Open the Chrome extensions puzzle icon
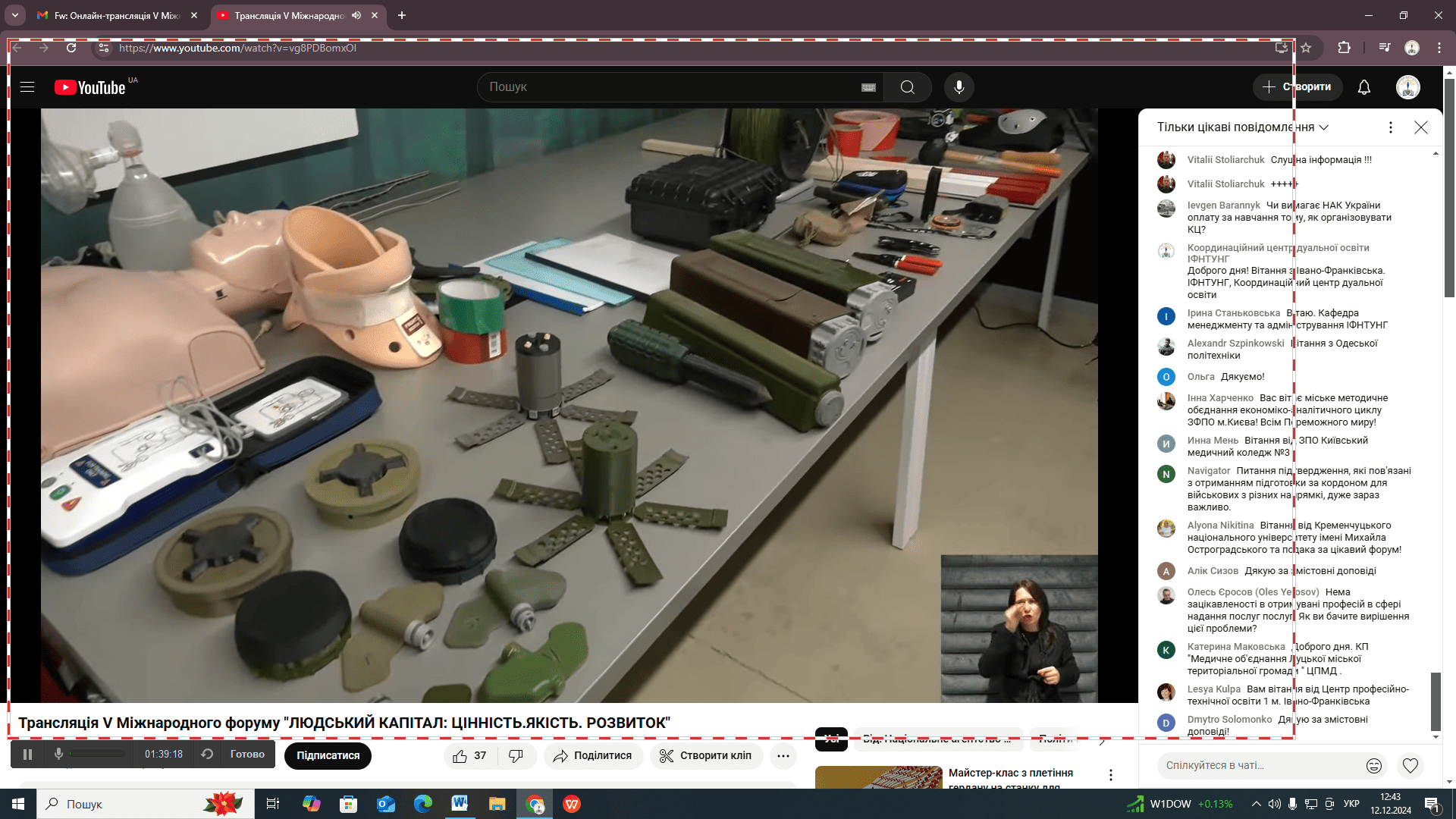The image size is (1456, 819). click(1344, 48)
